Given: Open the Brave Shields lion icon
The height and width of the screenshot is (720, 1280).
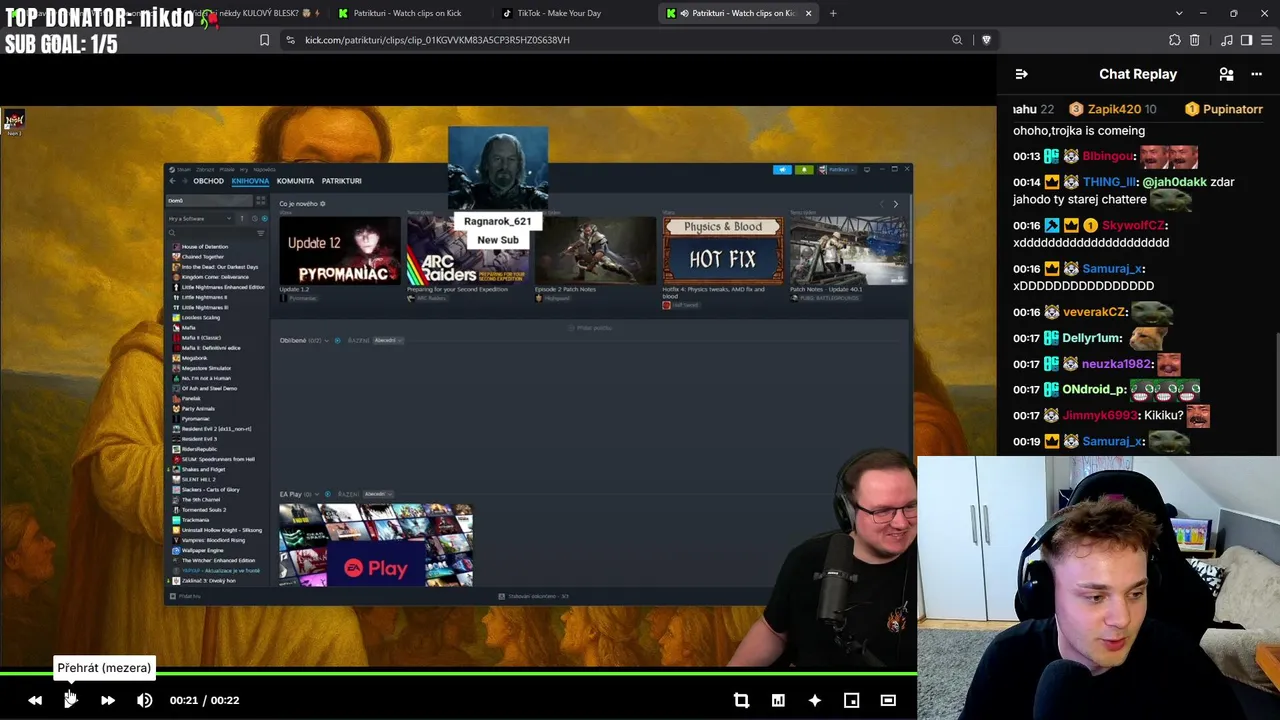Looking at the screenshot, I should click(x=986, y=40).
